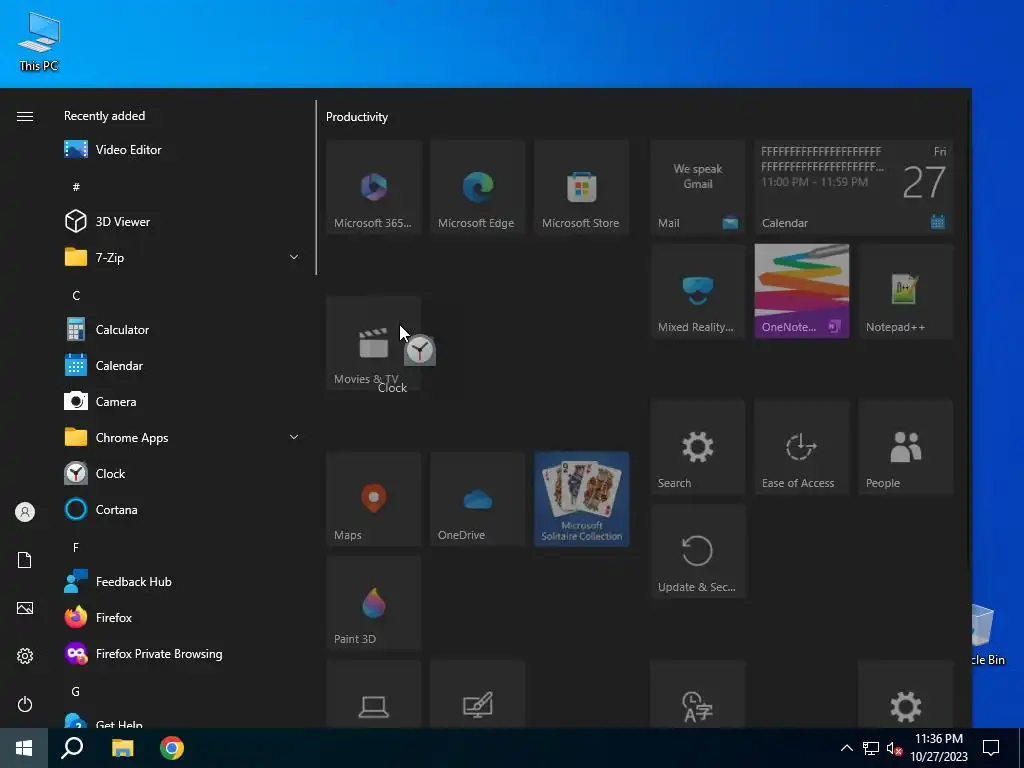Launch the Mixed Reality Portal tile

click(697, 291)
